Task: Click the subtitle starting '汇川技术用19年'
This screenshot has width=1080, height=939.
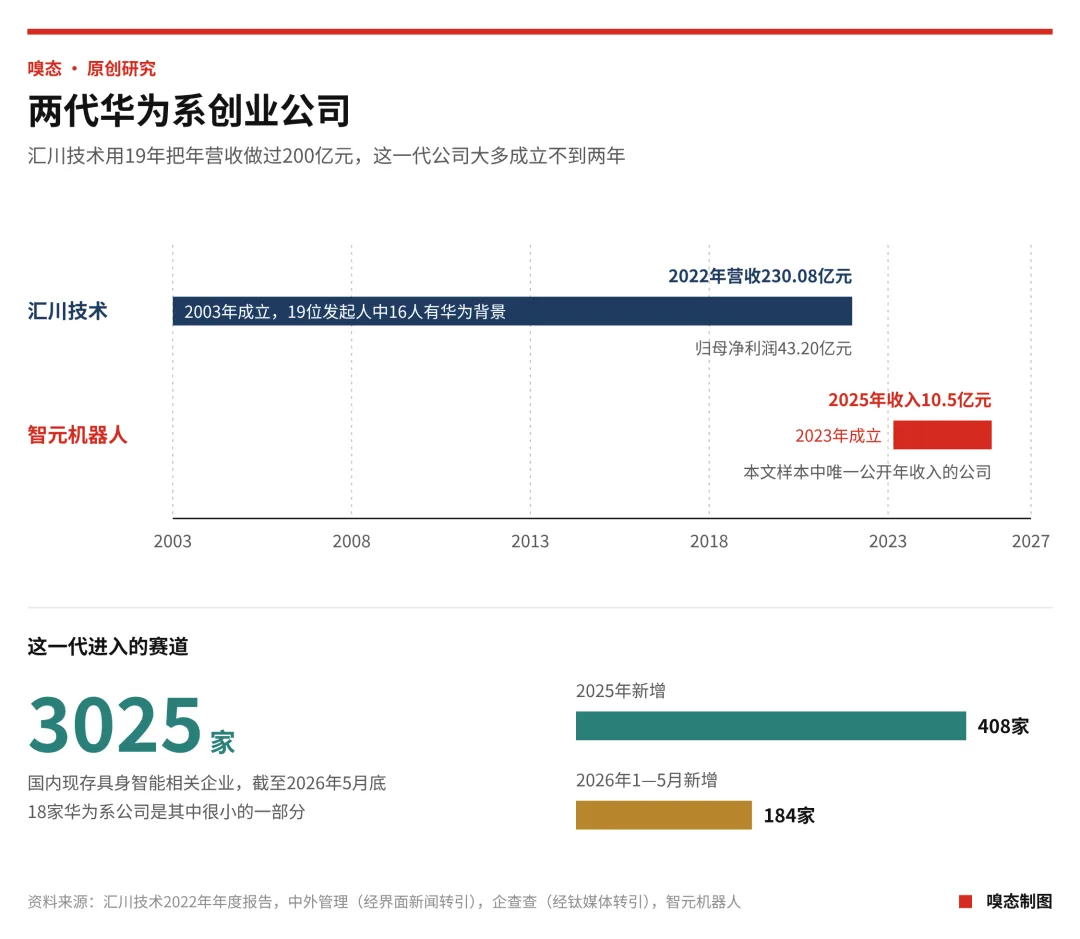Action: click(326, 156)
